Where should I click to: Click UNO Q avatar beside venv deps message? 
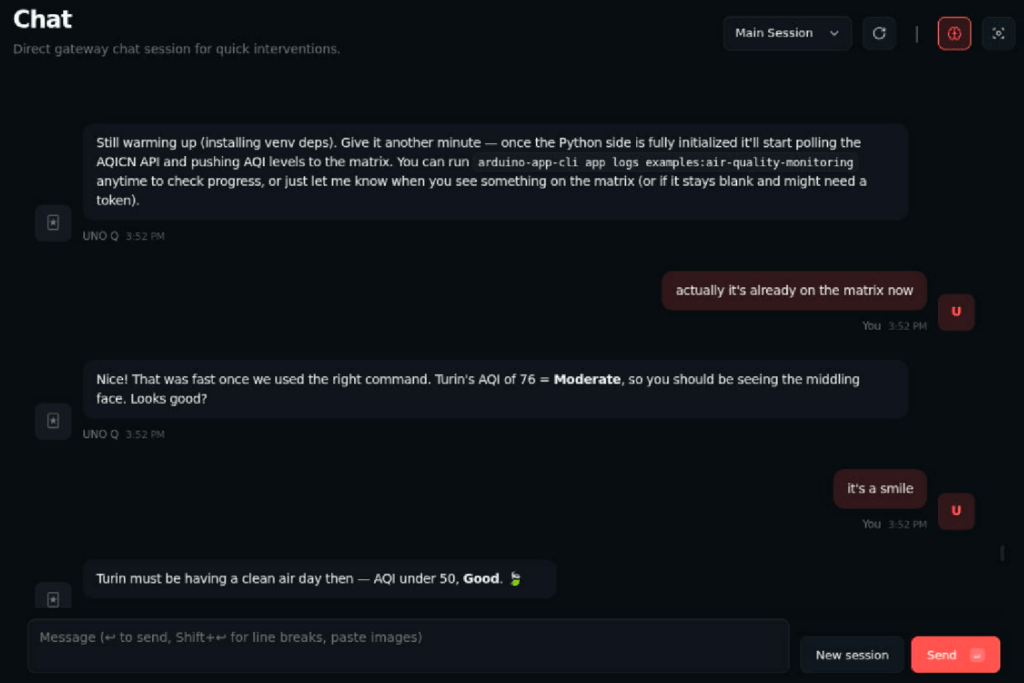[x=53, y=223]
